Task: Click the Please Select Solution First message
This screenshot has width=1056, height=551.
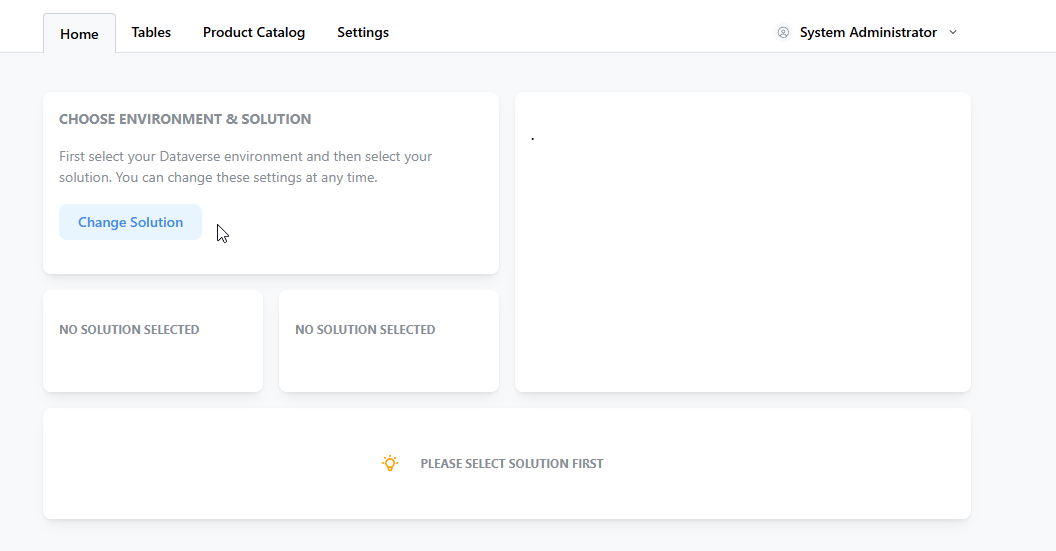Action: (x=512, y=463)
